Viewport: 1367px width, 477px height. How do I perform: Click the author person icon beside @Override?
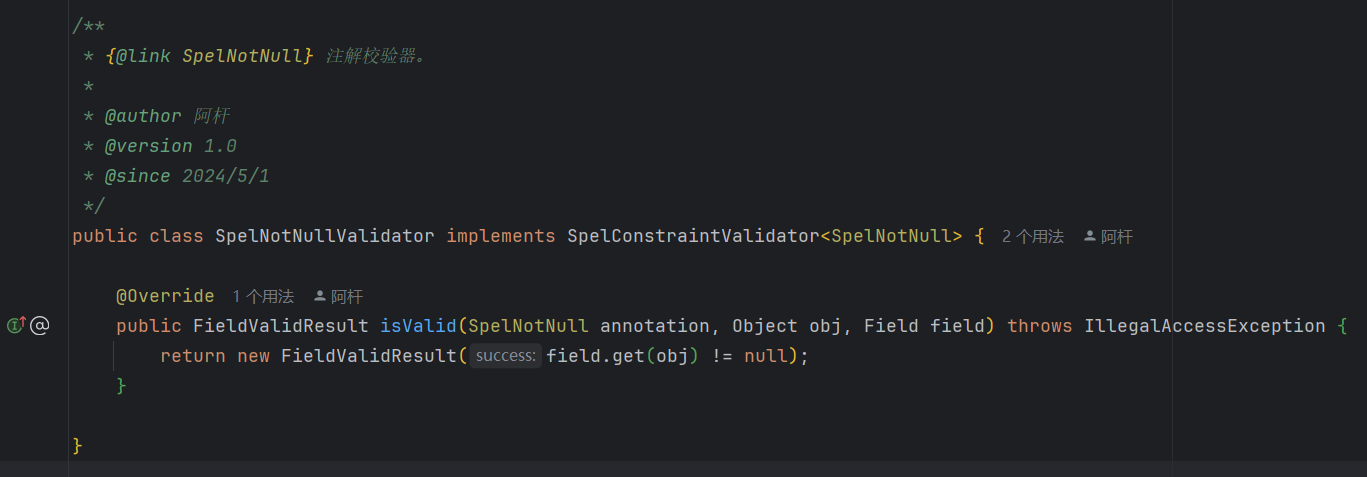pyautogui.click(x=320, y=296)
